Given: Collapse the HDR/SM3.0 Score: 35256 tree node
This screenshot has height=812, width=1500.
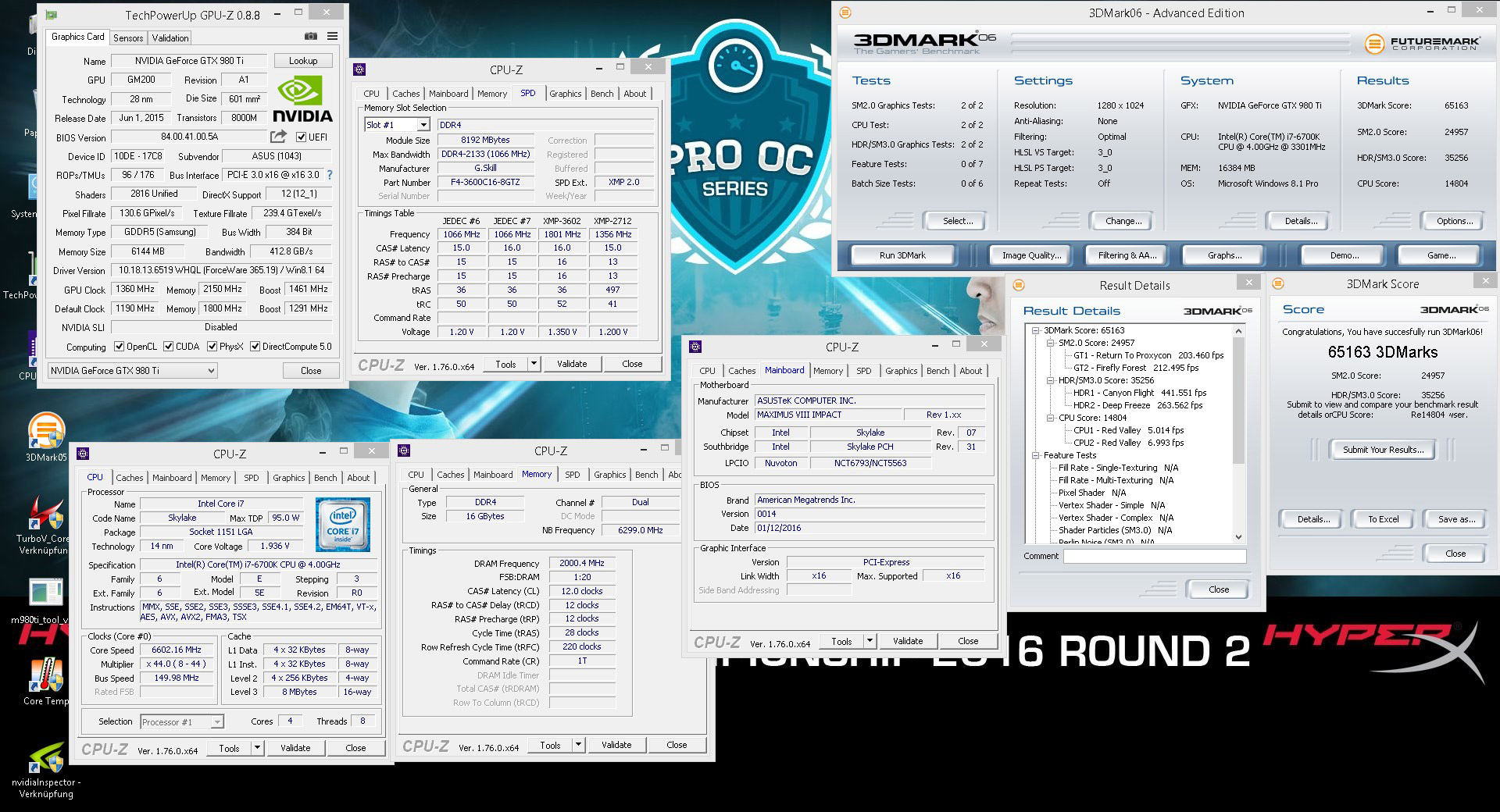Looking at the screenshot, I should coord(1051,380).
